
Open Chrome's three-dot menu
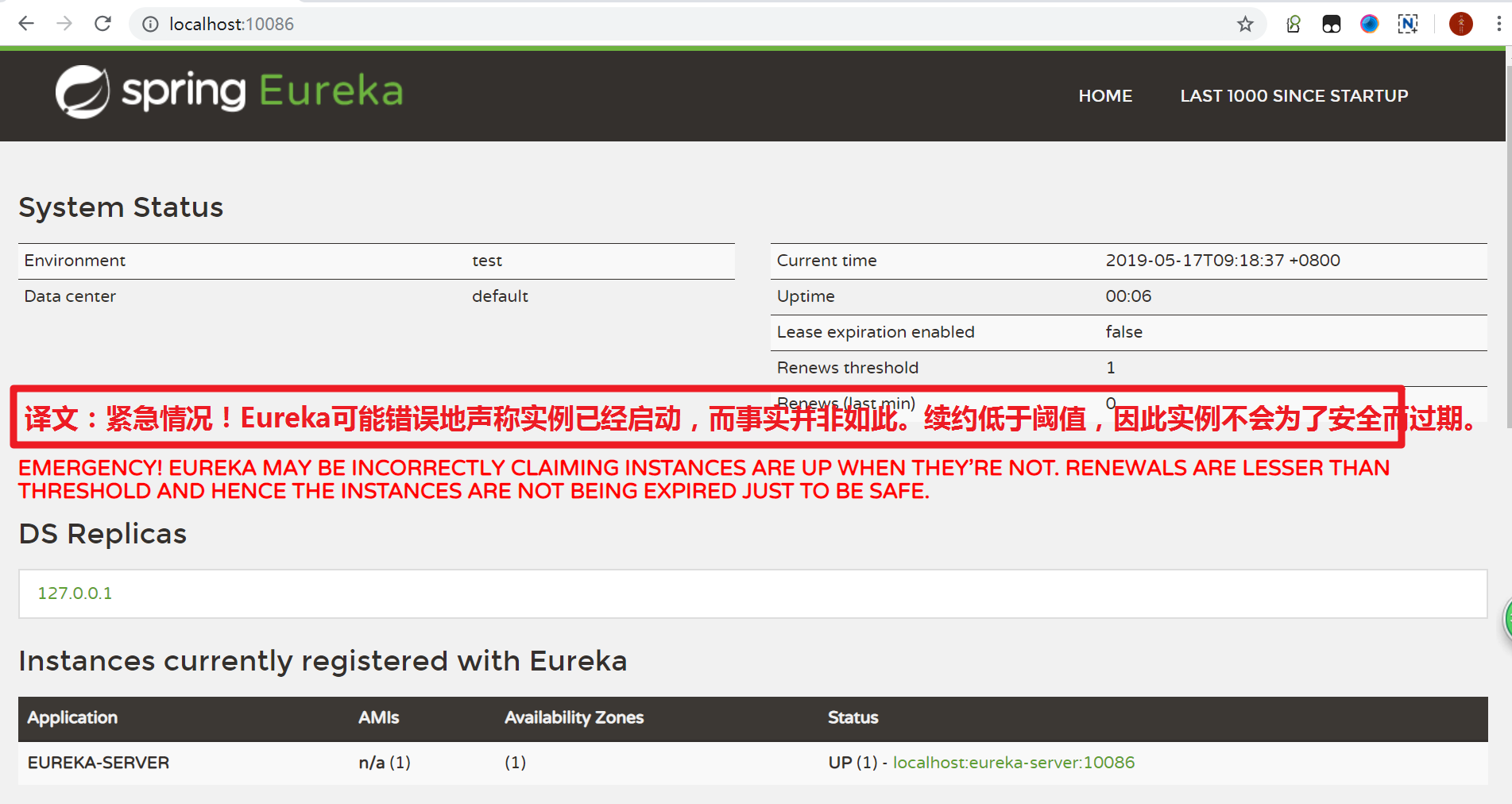click(x=1498, y=25)
